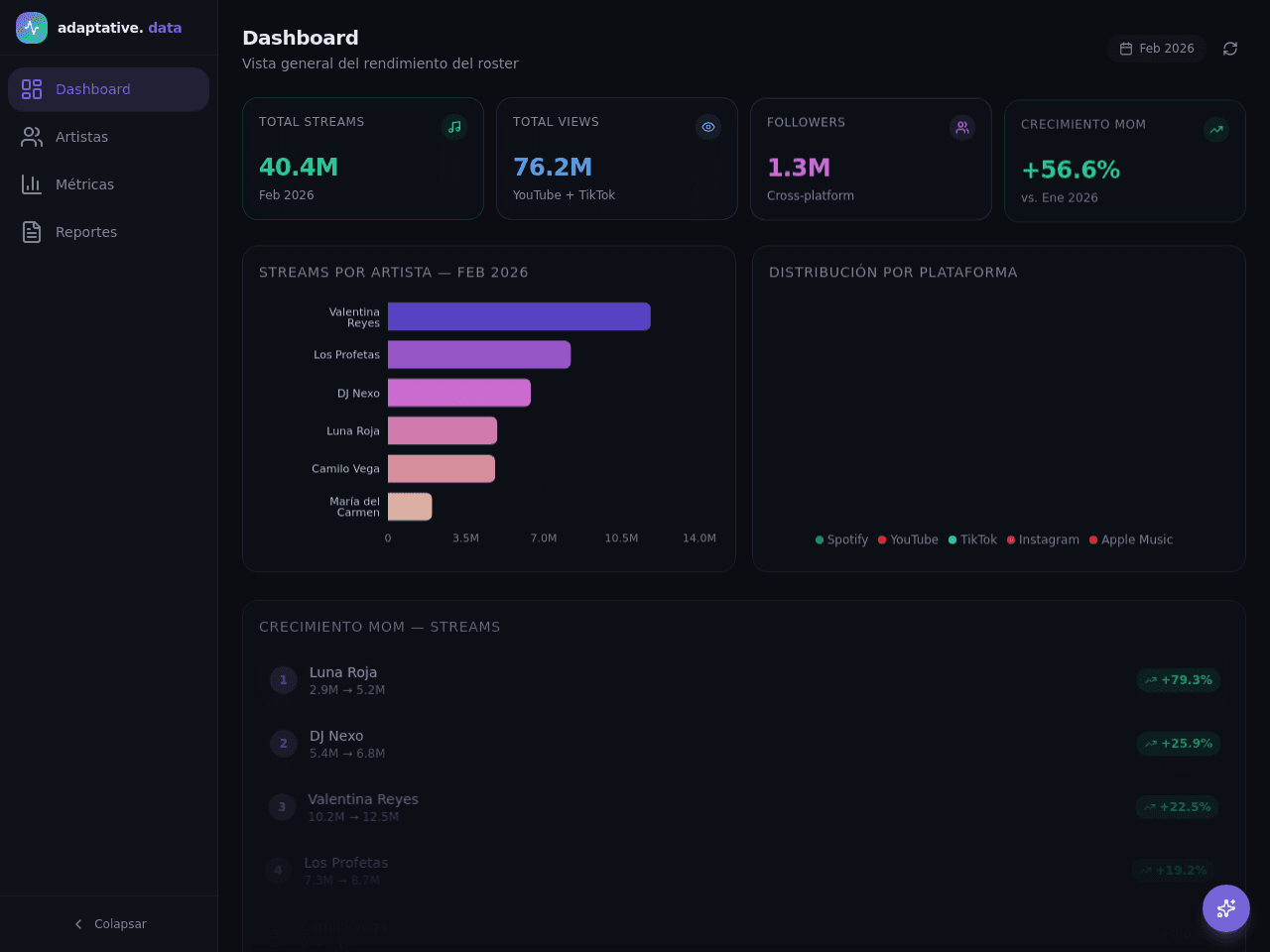Image resolution: width=1270 pixels, height=952 pixels.
Task: Click rank badge 1 in growth list
Action: click(x=283, y=680)
